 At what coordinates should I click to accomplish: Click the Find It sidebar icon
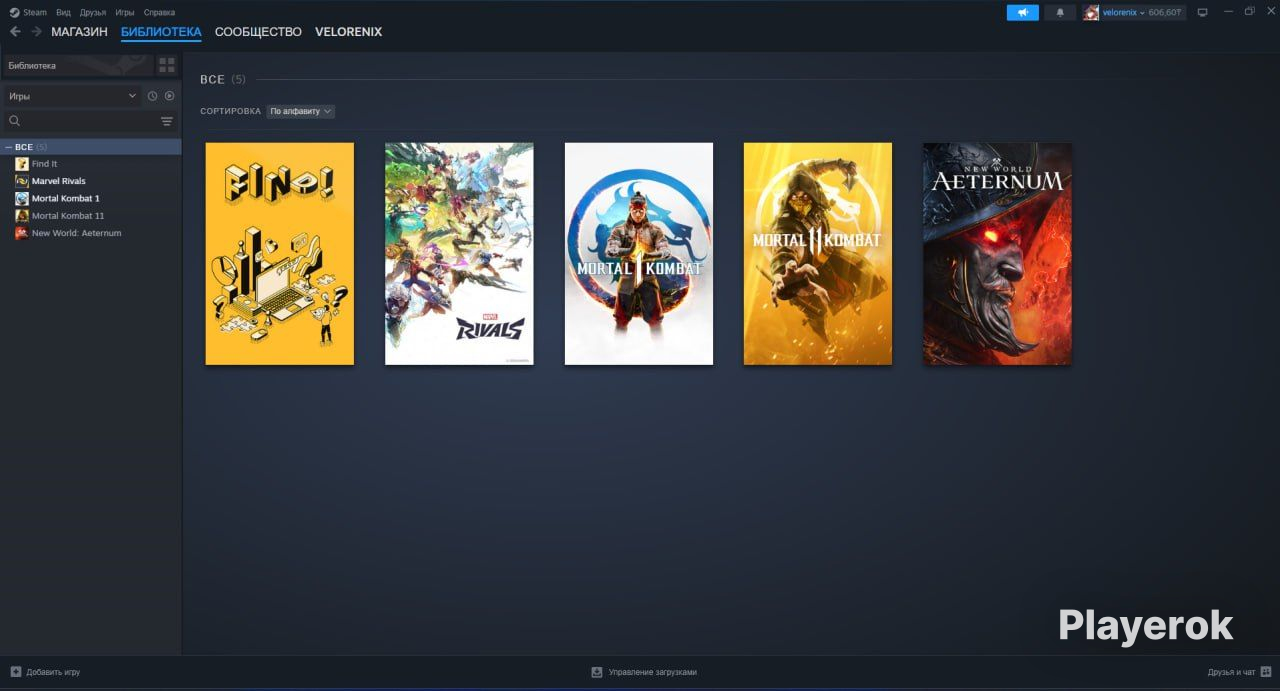pos(22,164)
